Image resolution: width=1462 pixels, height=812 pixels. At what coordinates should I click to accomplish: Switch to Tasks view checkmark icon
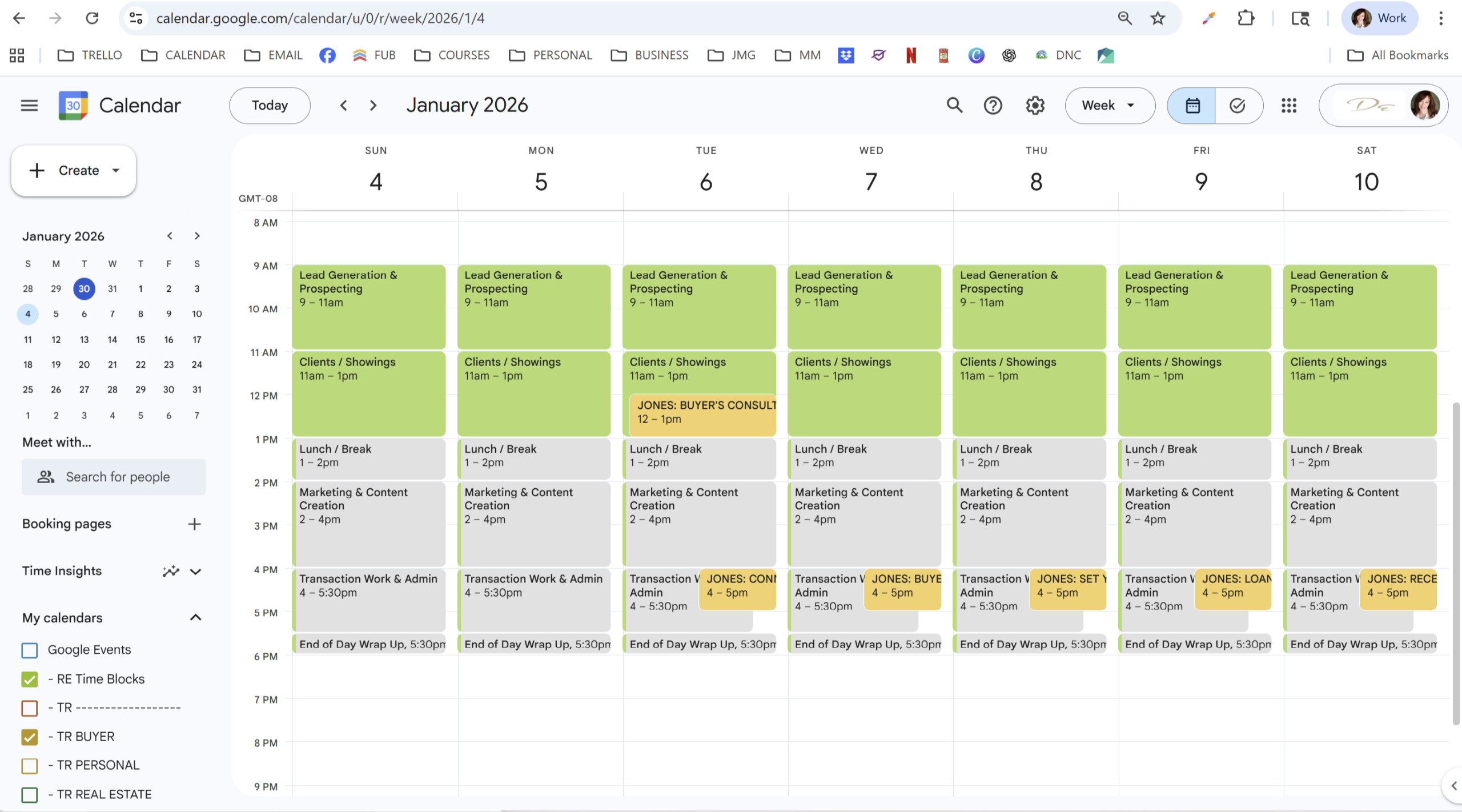click(1238, 106)
